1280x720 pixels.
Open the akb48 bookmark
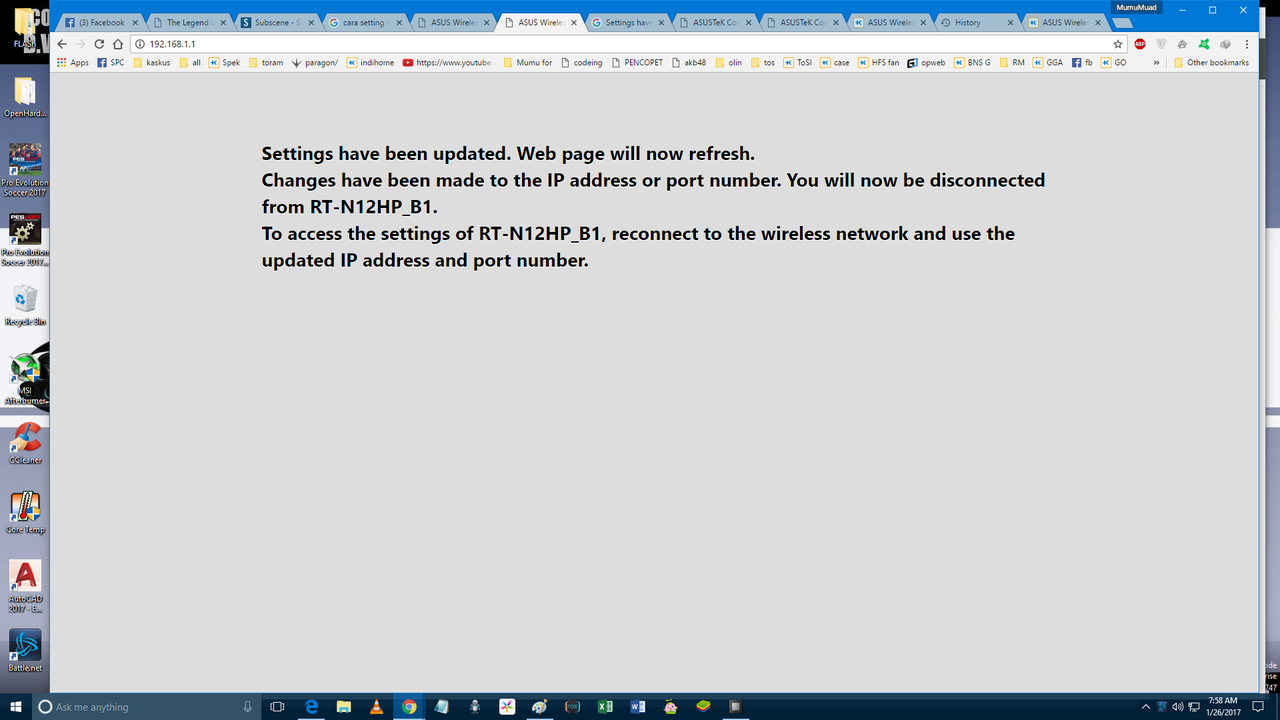point(689,62)
